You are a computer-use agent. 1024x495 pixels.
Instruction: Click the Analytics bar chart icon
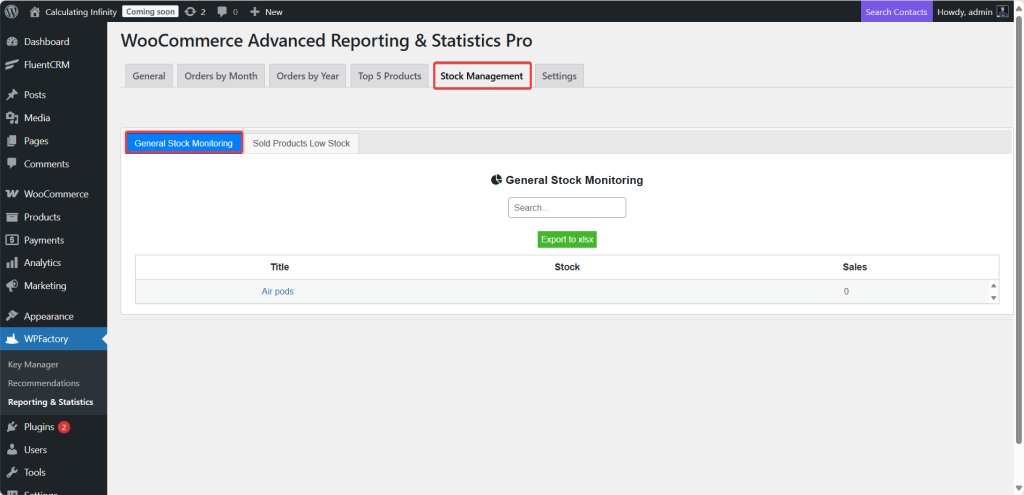click(x=12, y=263)
